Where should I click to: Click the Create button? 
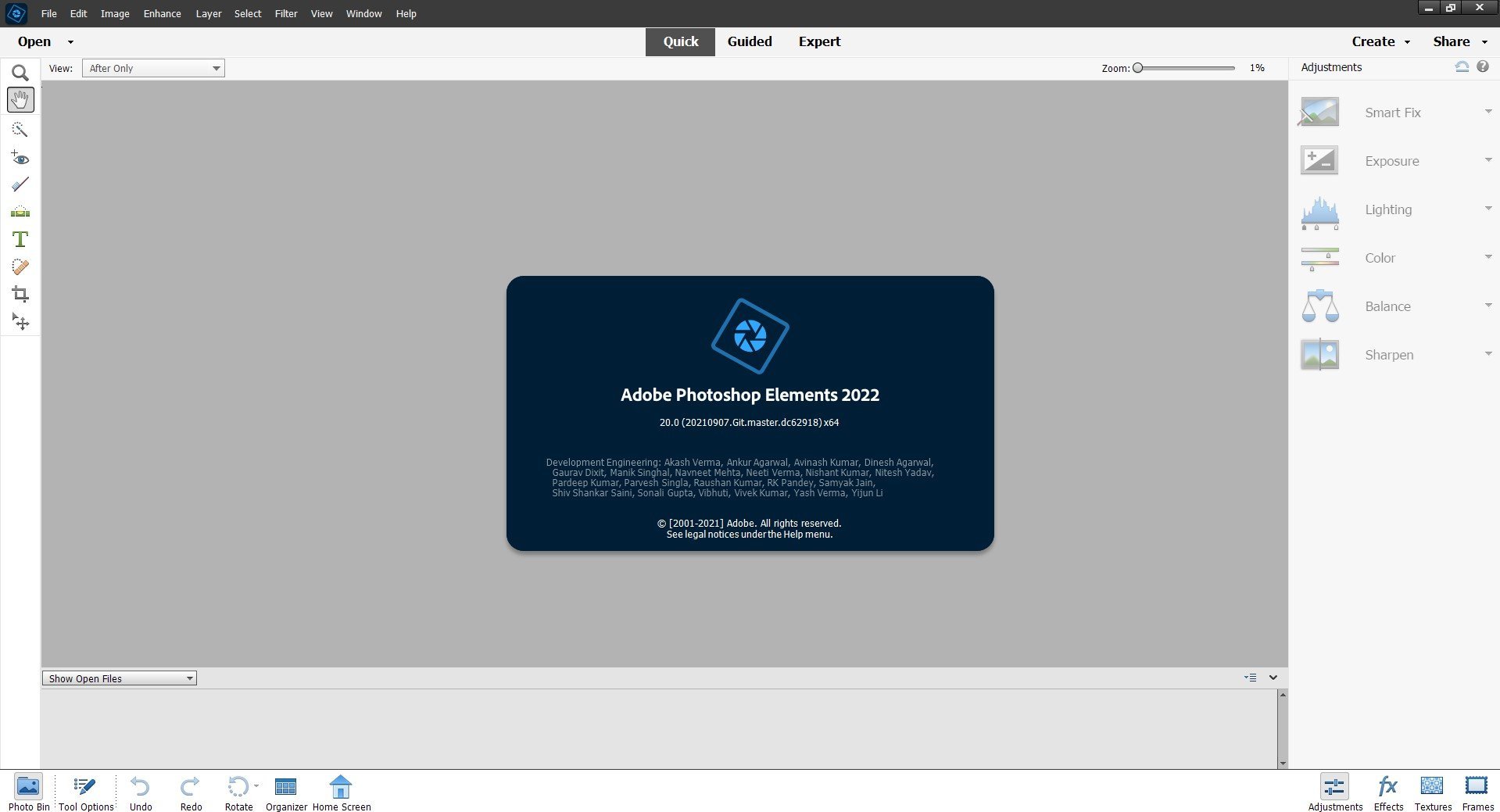pos(1373,42)
